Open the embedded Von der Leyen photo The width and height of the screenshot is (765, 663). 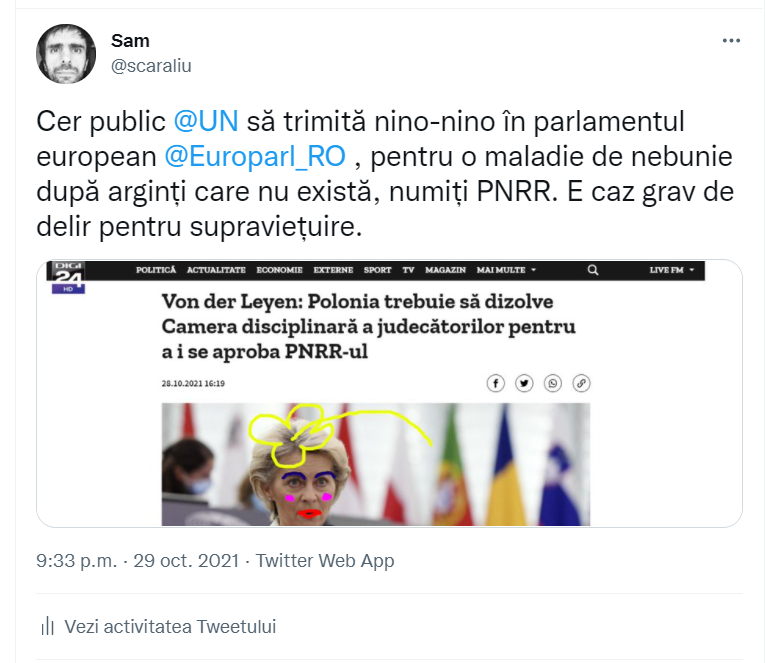pos(376,464)
